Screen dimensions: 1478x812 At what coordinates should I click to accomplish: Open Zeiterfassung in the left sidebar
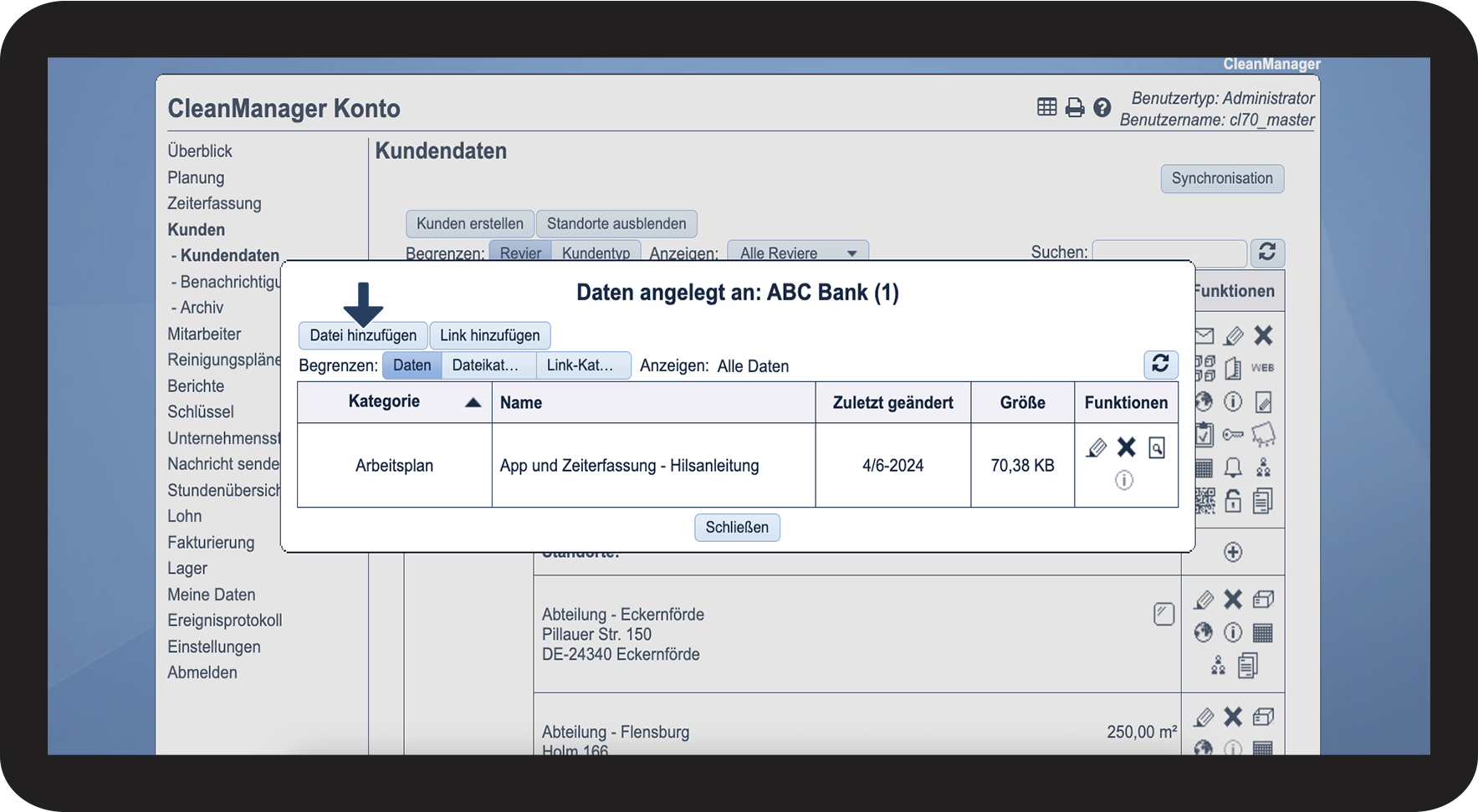pos(214,203)
